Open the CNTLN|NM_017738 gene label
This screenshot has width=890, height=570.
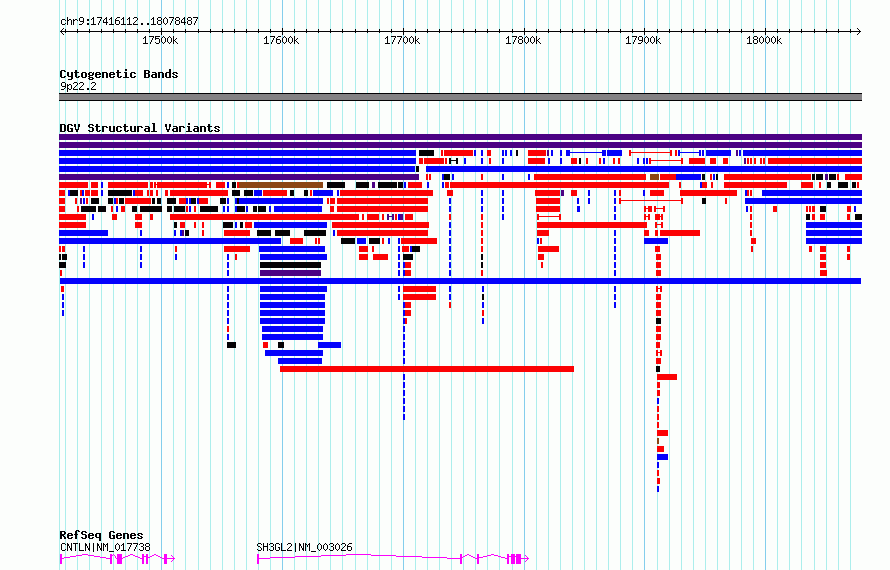pyautogui.click(x=106, y=547)
